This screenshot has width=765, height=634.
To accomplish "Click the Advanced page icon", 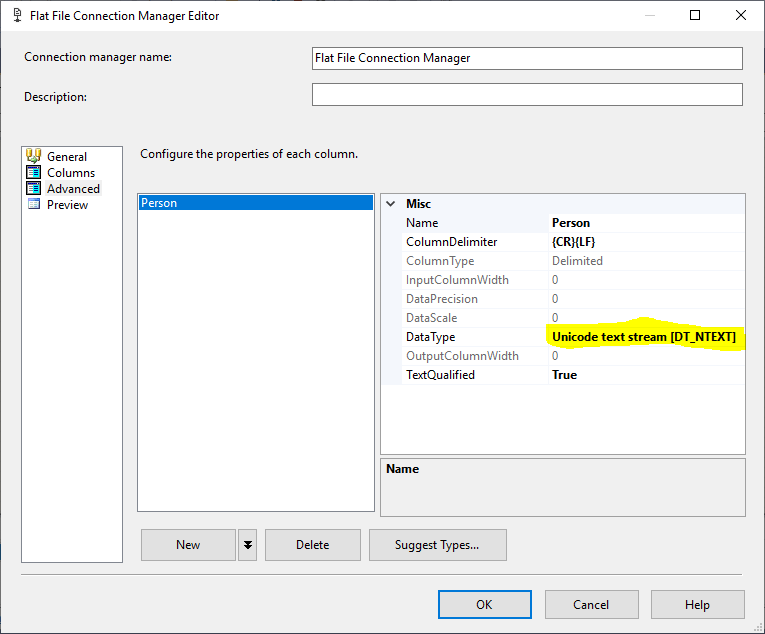I will click(33, 188).
